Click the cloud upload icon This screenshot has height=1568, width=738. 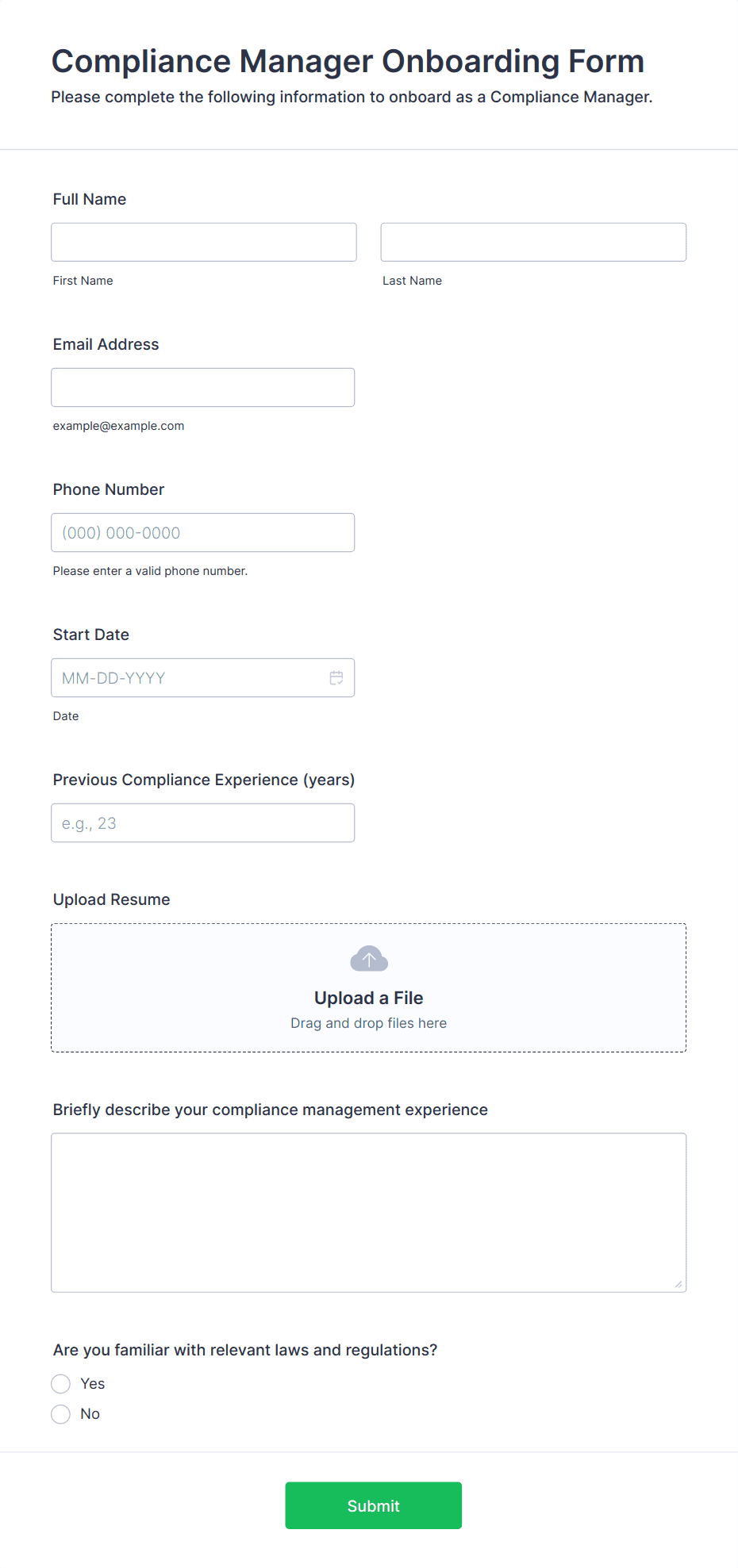(x=369, y=959)
